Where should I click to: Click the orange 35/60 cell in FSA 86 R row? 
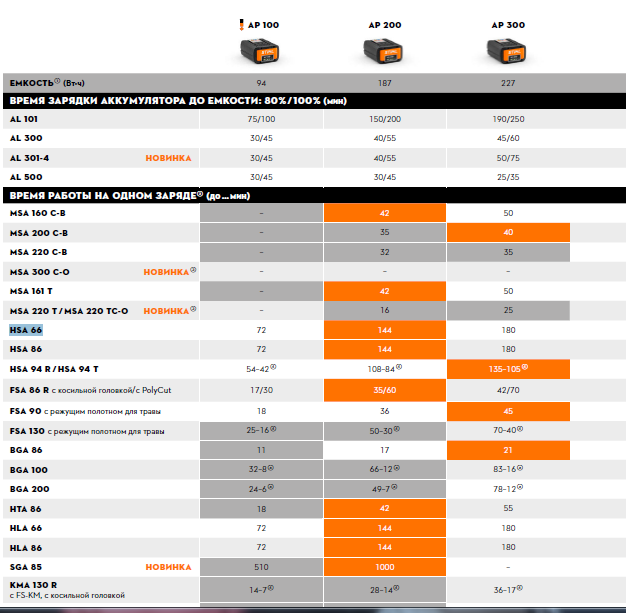point(385,388)
